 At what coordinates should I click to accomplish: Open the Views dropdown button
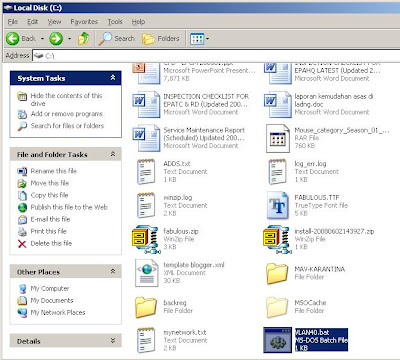coord(199,39)
